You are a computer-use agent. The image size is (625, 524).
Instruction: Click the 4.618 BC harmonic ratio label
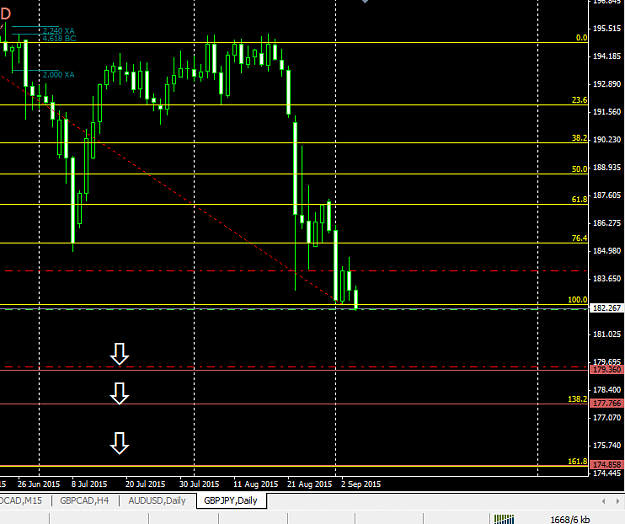click(x=59, y=38)
